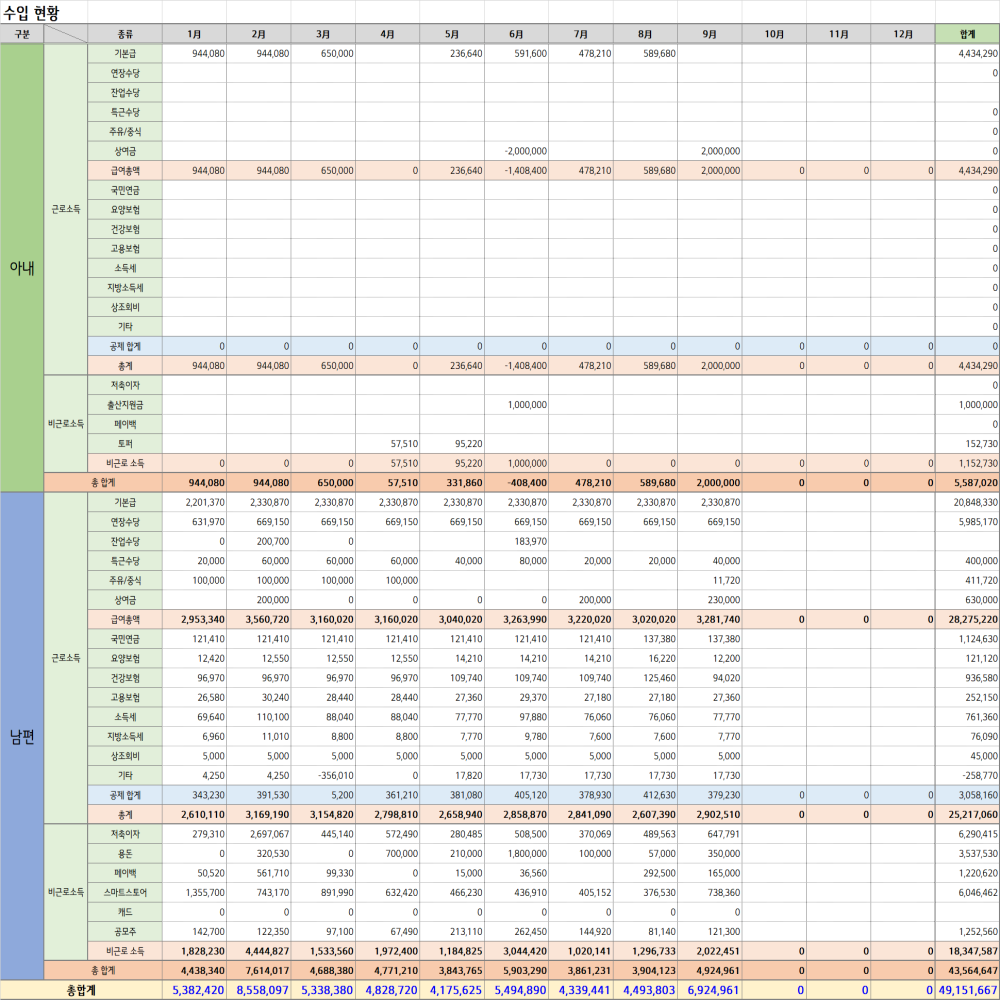Select the 936,580 health insurance total
The image size is (1000, 1000).
[967, 678]
